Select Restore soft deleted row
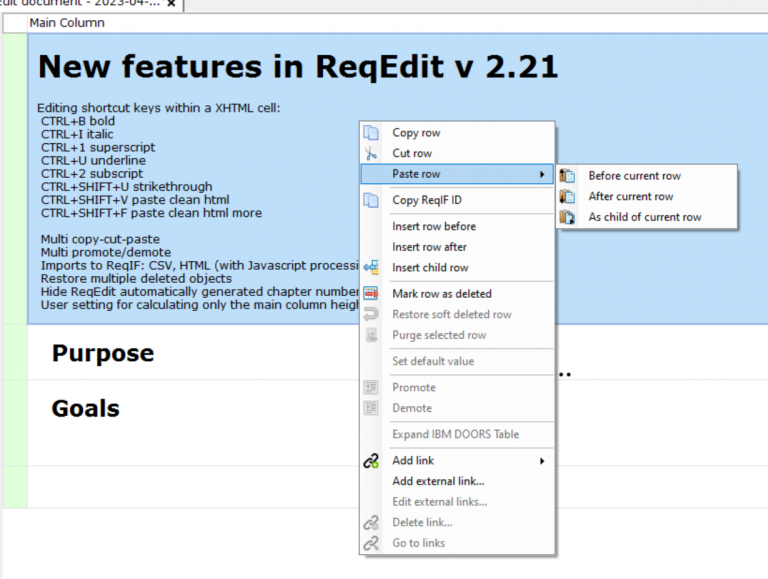This screenshot has width=768, height=579. click(457, 314)
